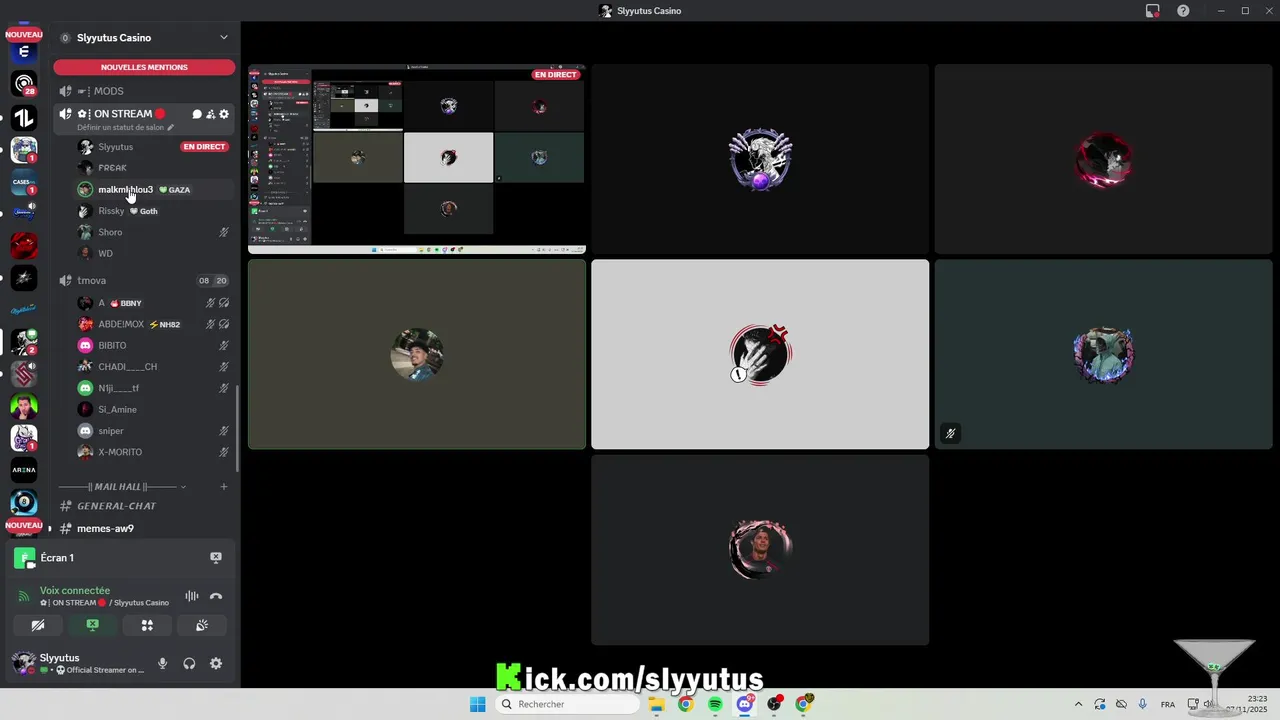Invite people to ON STREAM channel
The image size is (1280, 720).
point(210,114)
